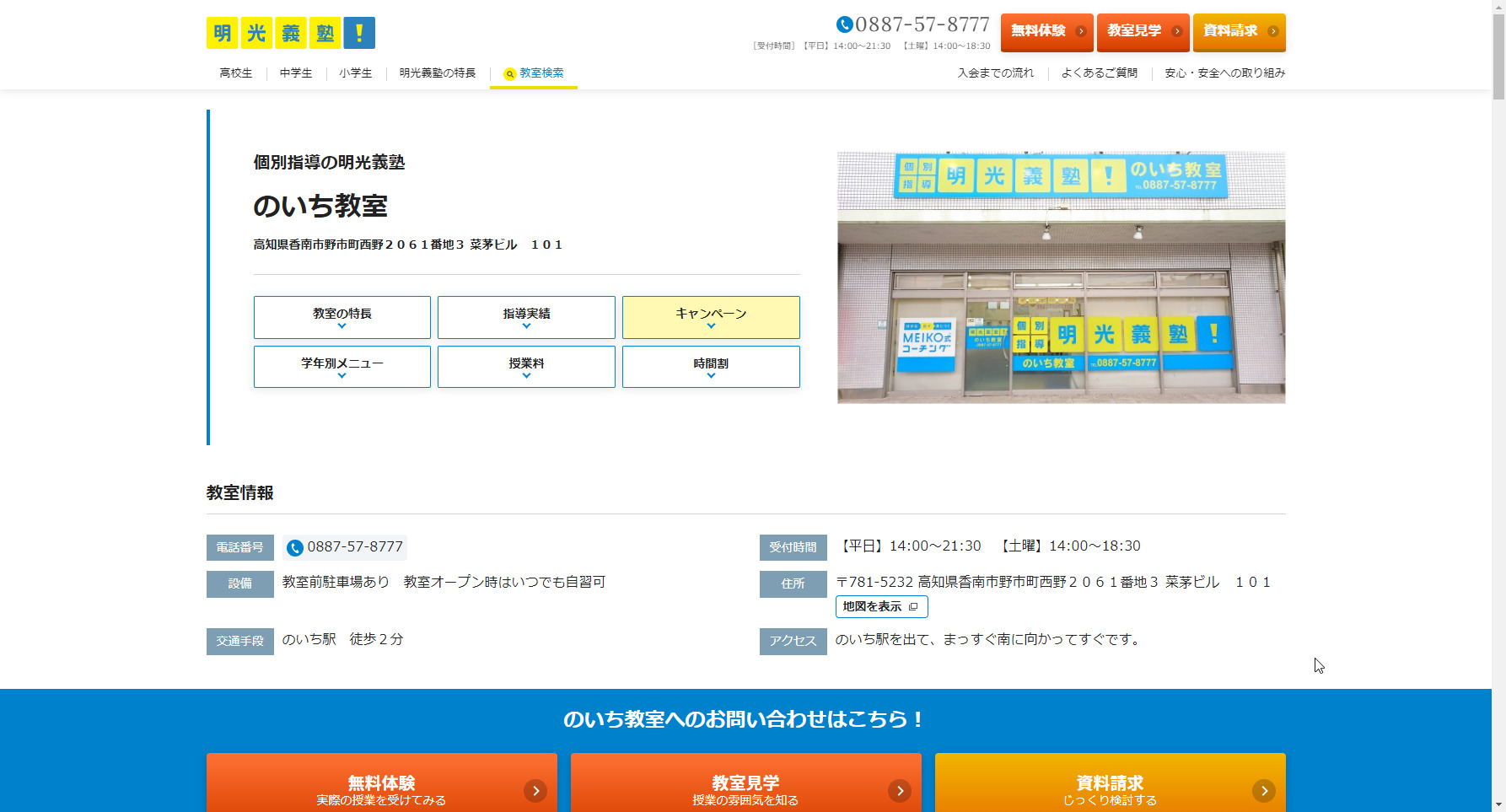The width and height of the screenshot is (1506, 812).
Task: Click chevron under 指導実績
Action: (526, 326)
